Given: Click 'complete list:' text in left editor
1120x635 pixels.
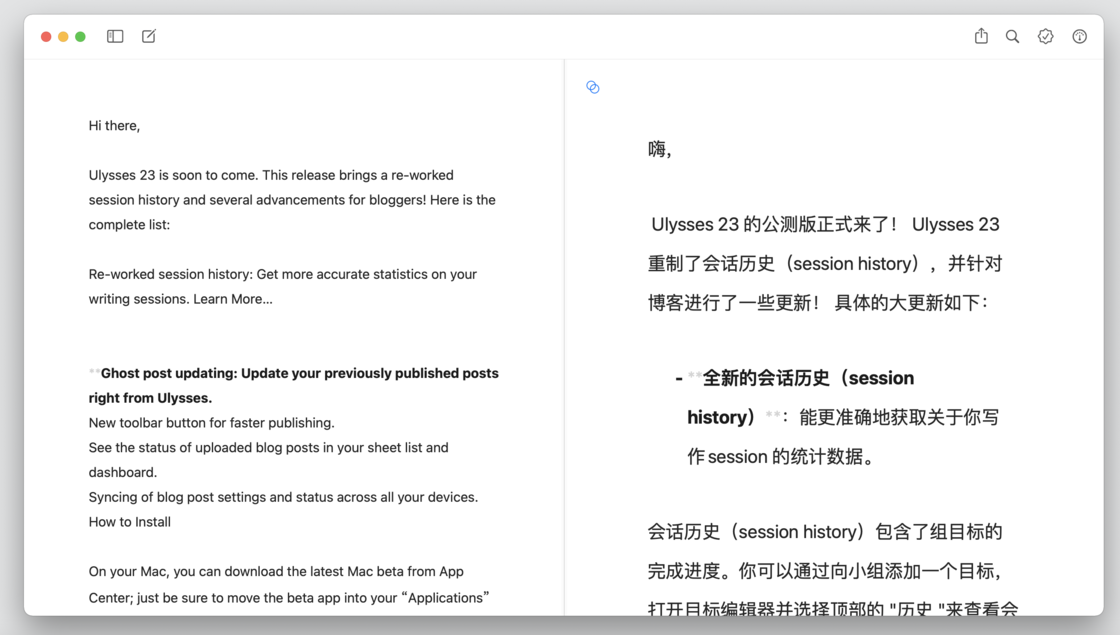Looking at the screenshot, I should pyautogui.click(x=129, y=225).
